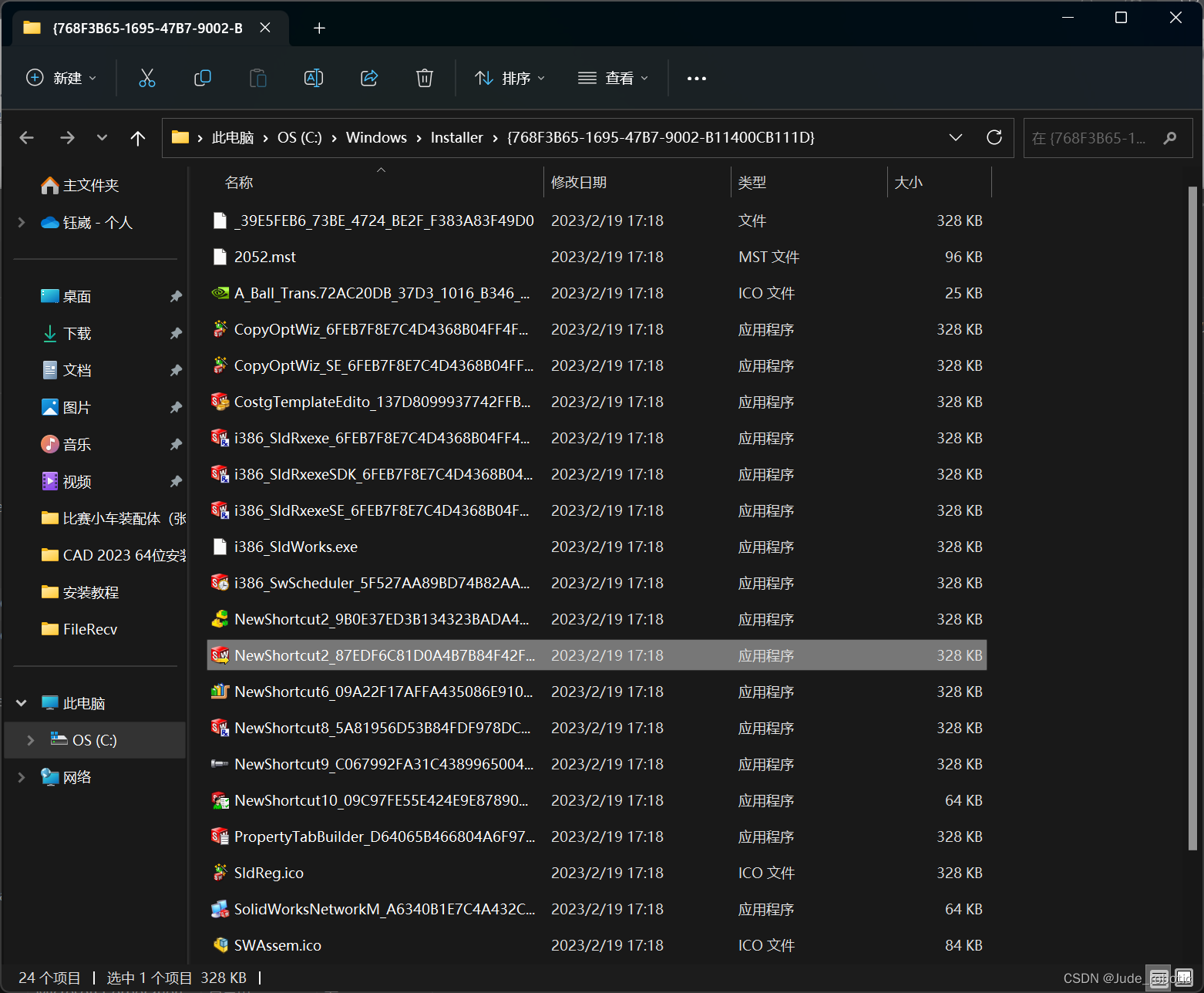Click the Windows breadcrumb segment
This screenshot has width=1204, height=993.
pos(376,137)
